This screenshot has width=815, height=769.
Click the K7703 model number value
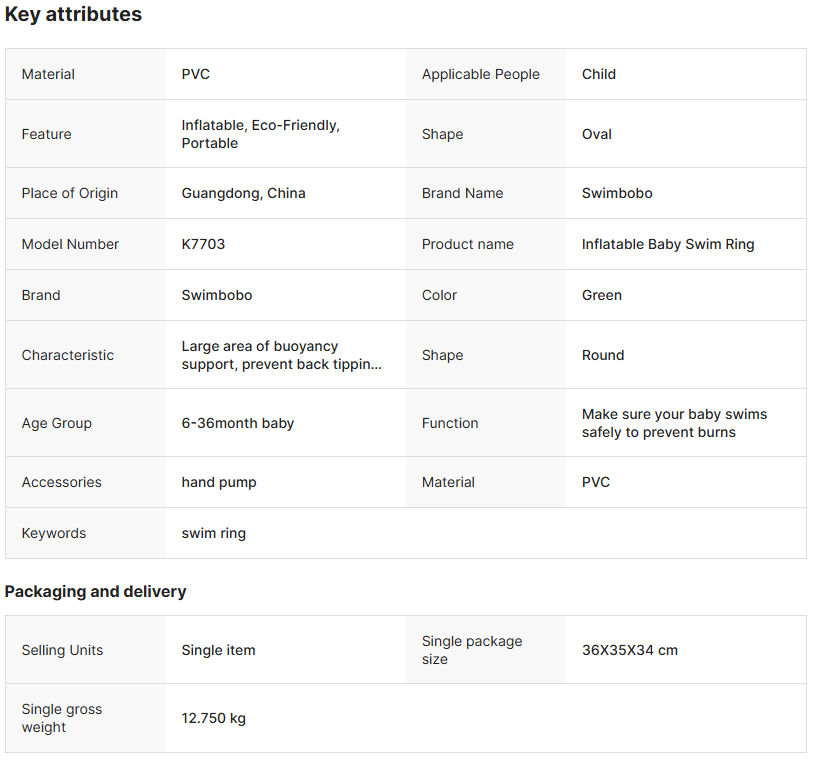pos(203,244)
